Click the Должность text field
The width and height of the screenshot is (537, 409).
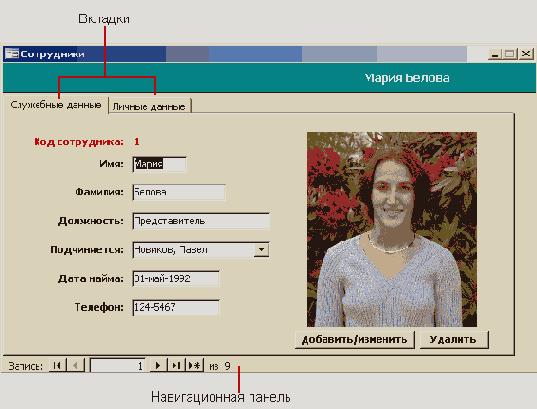[x=201, y=221]
